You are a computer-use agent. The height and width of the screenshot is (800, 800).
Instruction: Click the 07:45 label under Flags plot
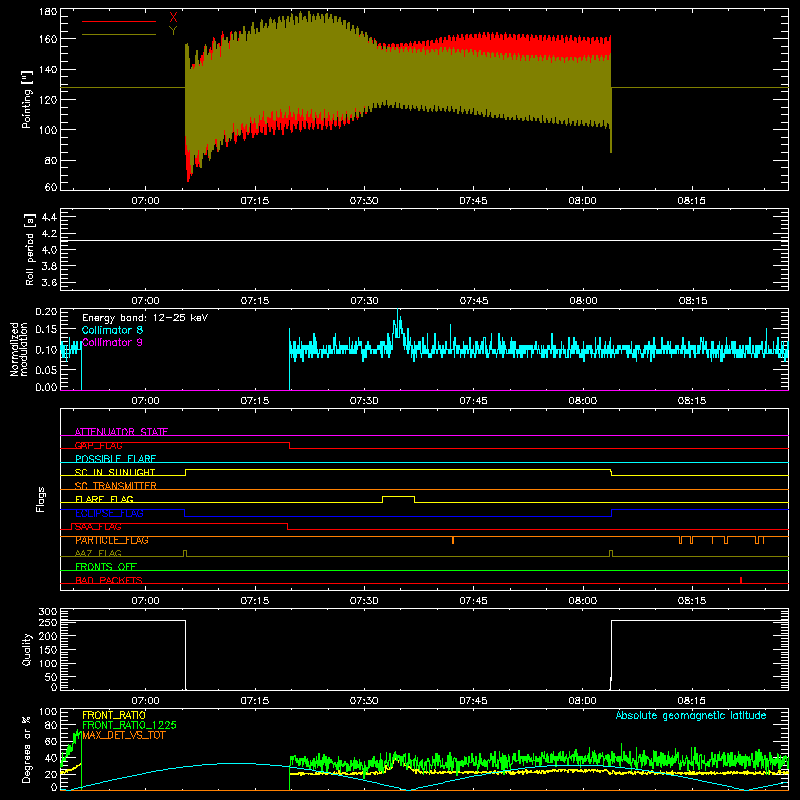tap(473, 601)
